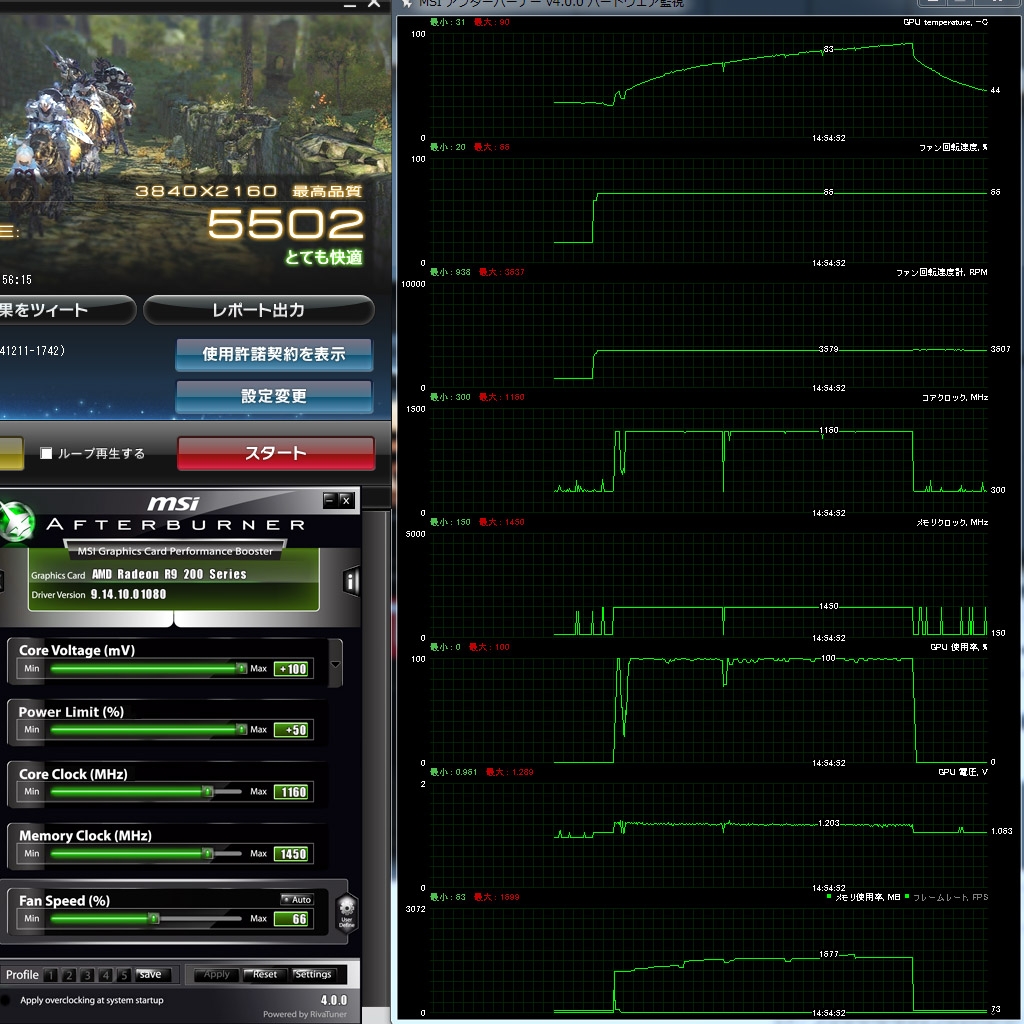Expand the Core Voltage dropdown arrow
Viewport: 1024px width, 1024px height.
[x=335, y=664]
